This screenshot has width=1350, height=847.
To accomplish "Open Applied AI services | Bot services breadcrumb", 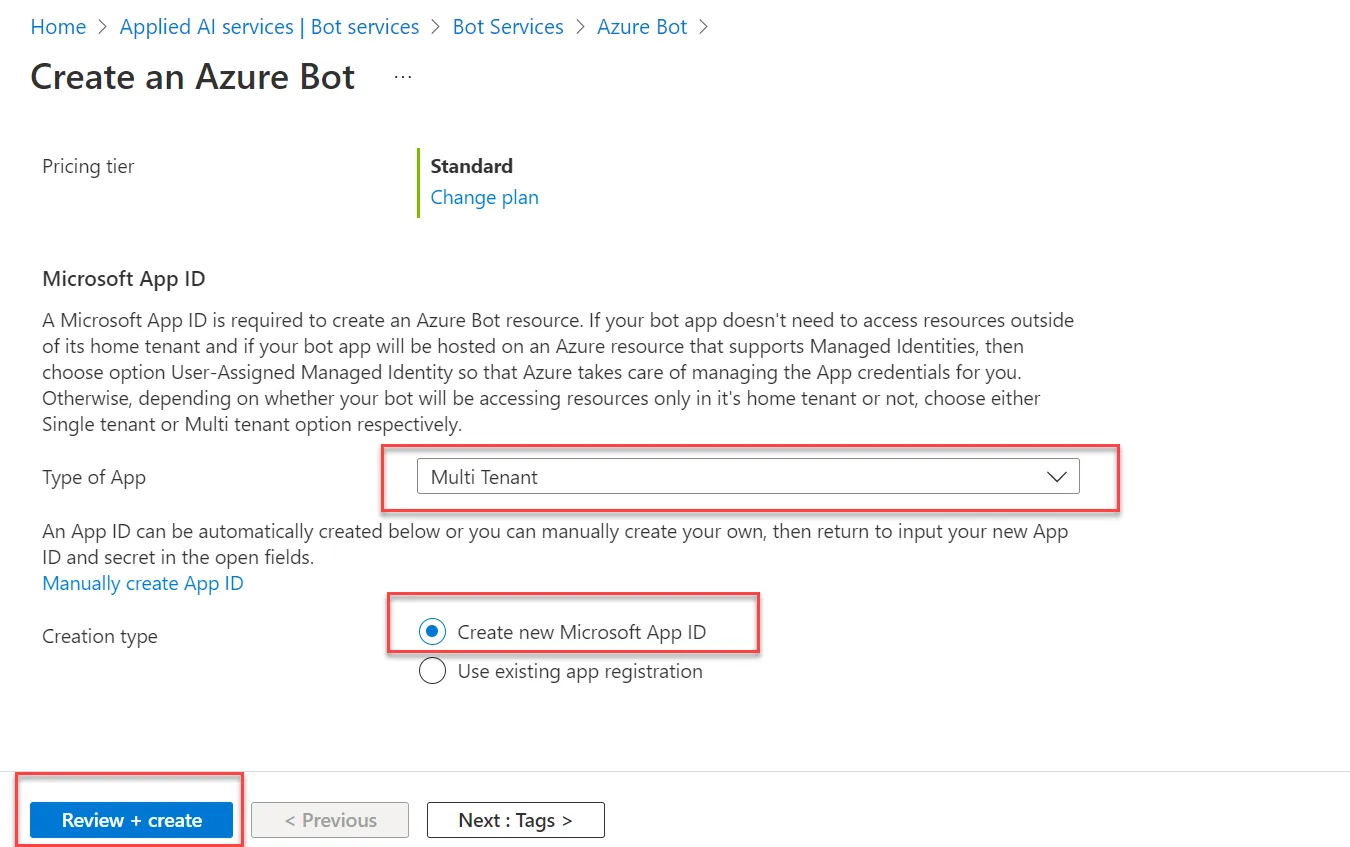I will (269, 27).
